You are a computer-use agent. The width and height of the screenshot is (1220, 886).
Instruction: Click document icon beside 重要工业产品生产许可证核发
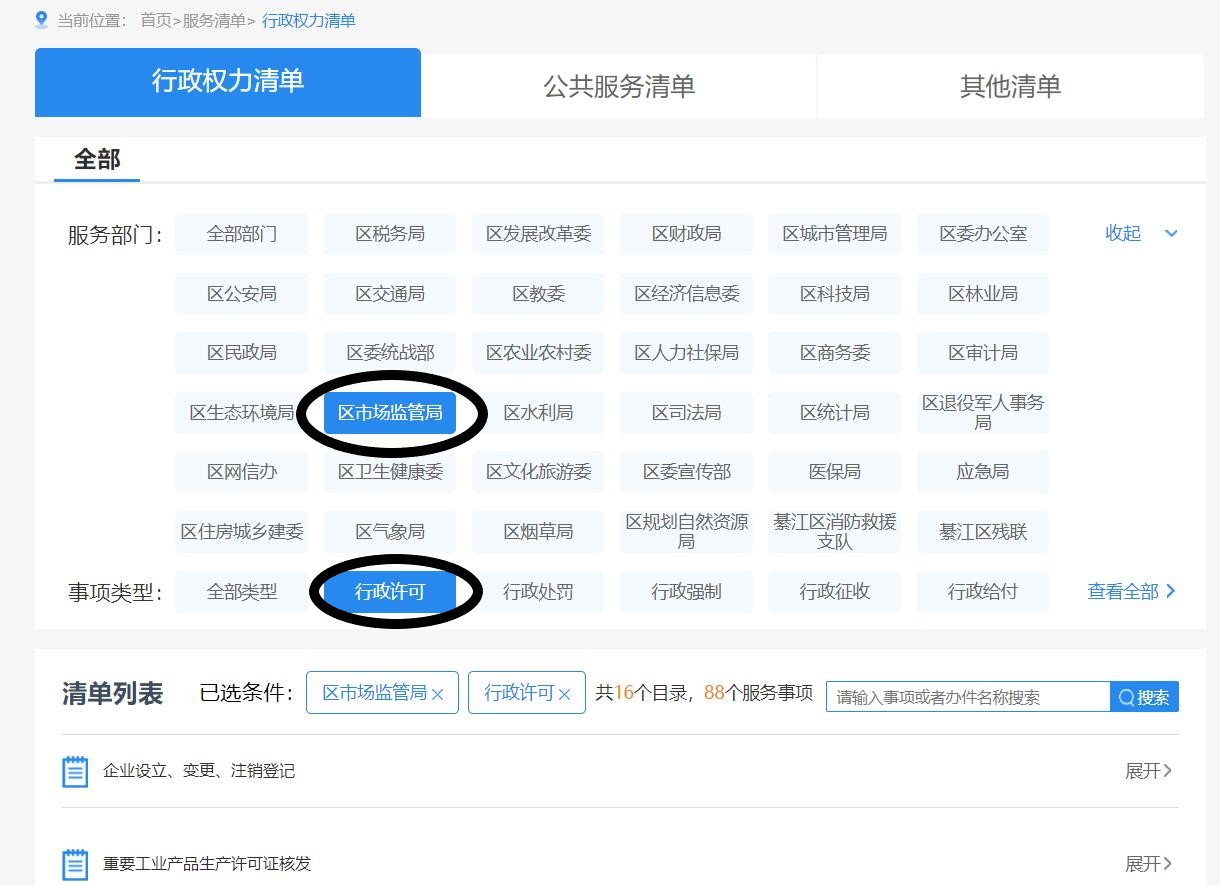(75, 863)
